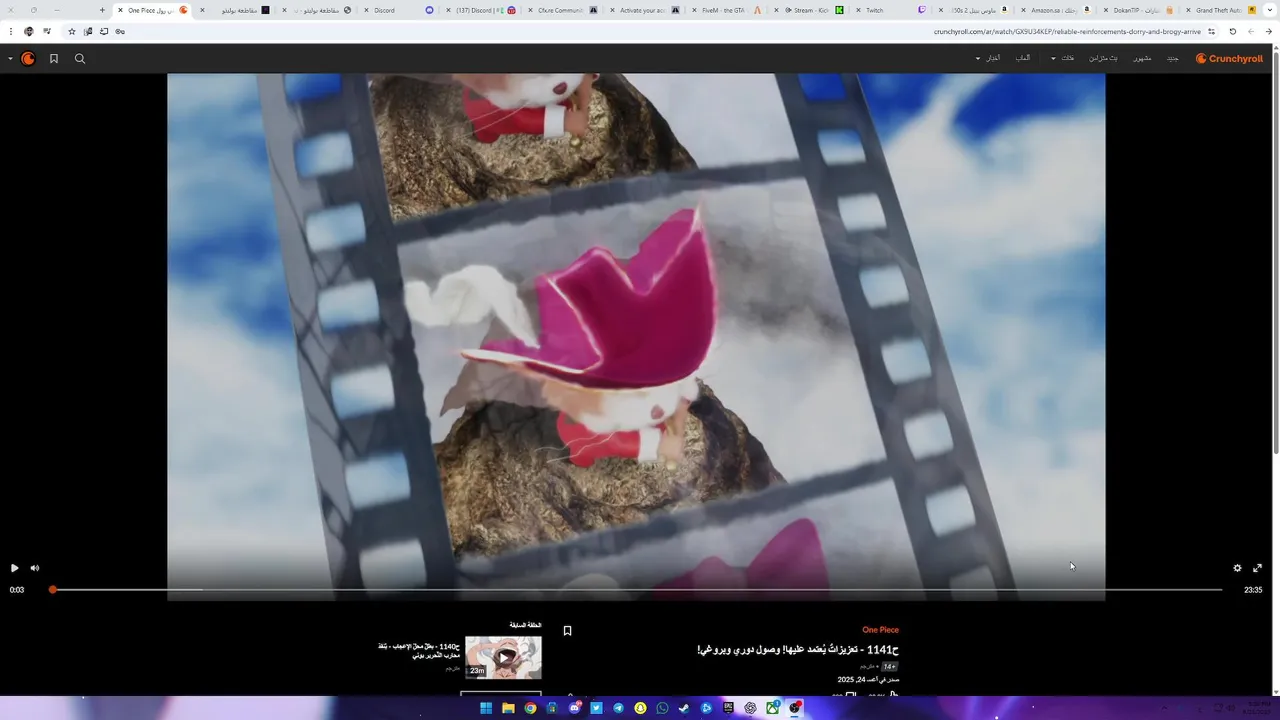Screen dimensions: 1280x720
Task: Open Snapchat from the taskbar
Action: (x=640, y=708)
